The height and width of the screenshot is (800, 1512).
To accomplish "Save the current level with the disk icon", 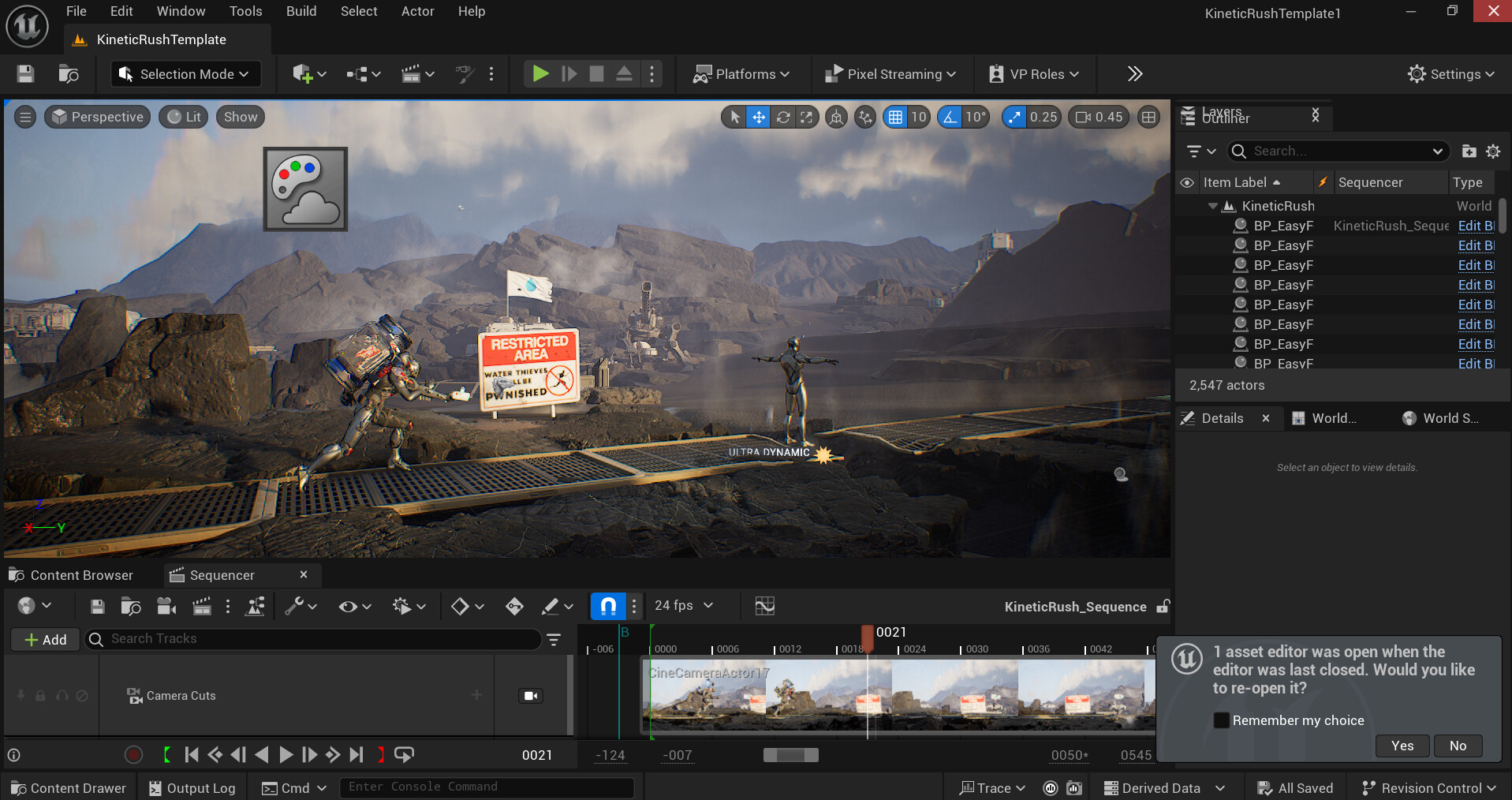I will 25,74.
